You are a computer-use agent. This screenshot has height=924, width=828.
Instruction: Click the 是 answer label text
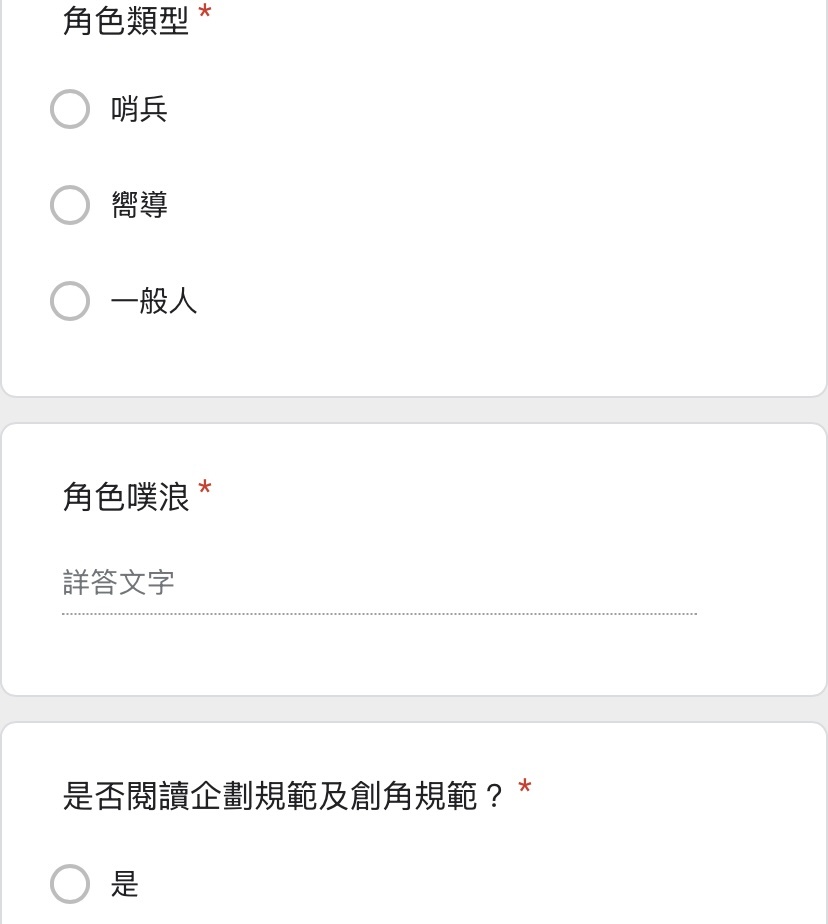tap(125, 884)
